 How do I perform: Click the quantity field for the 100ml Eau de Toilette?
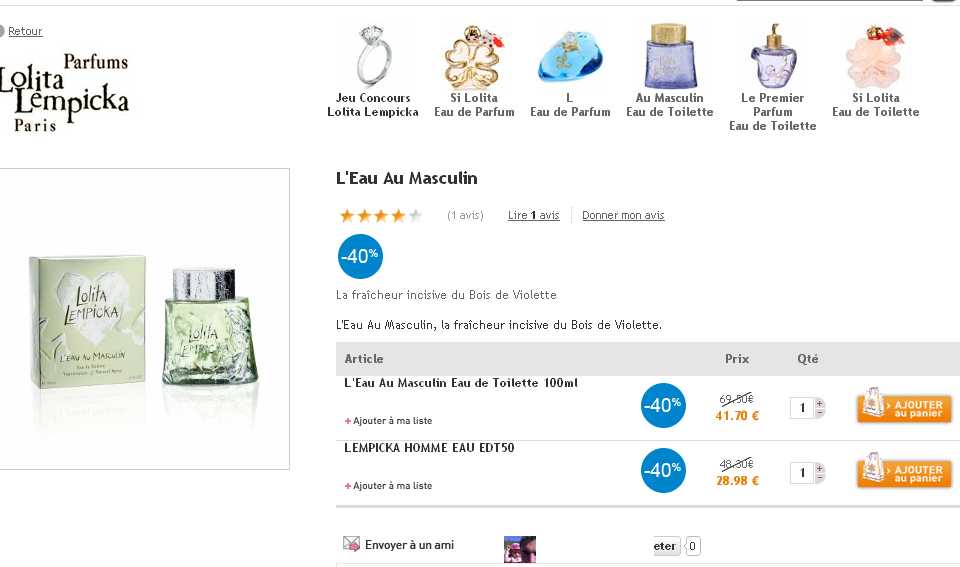pos(802,408)
